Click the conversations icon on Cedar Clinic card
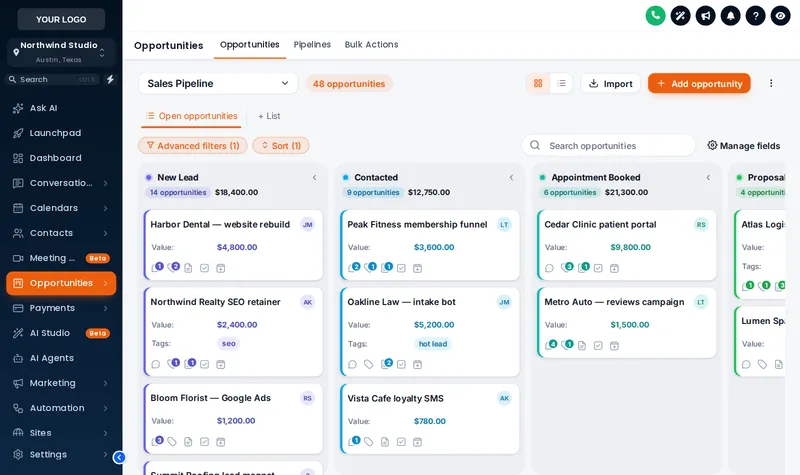This screenshot has width=800, height=475. (549, 268)
